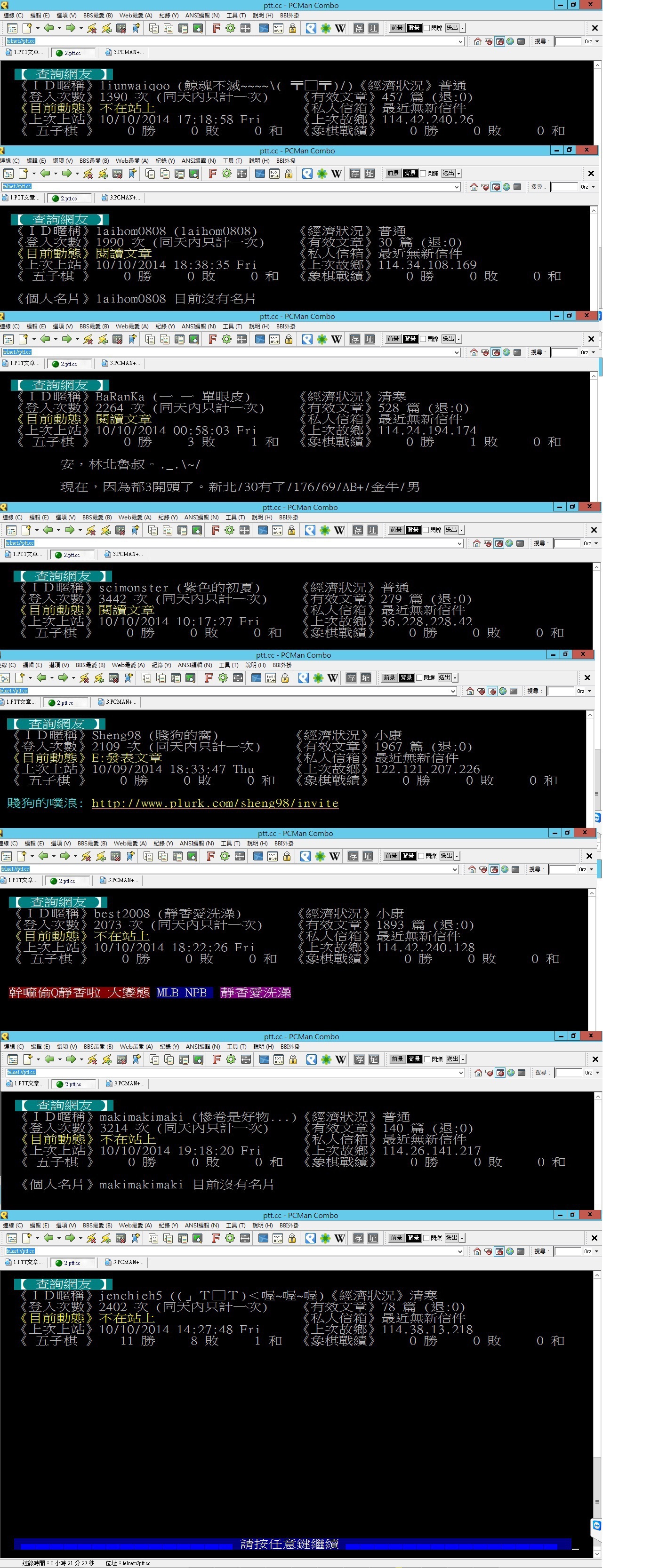Click the 址 icon in BaRanKa window
The width and height of the screenshot is (659, 1568).
(x=370, y=339)
